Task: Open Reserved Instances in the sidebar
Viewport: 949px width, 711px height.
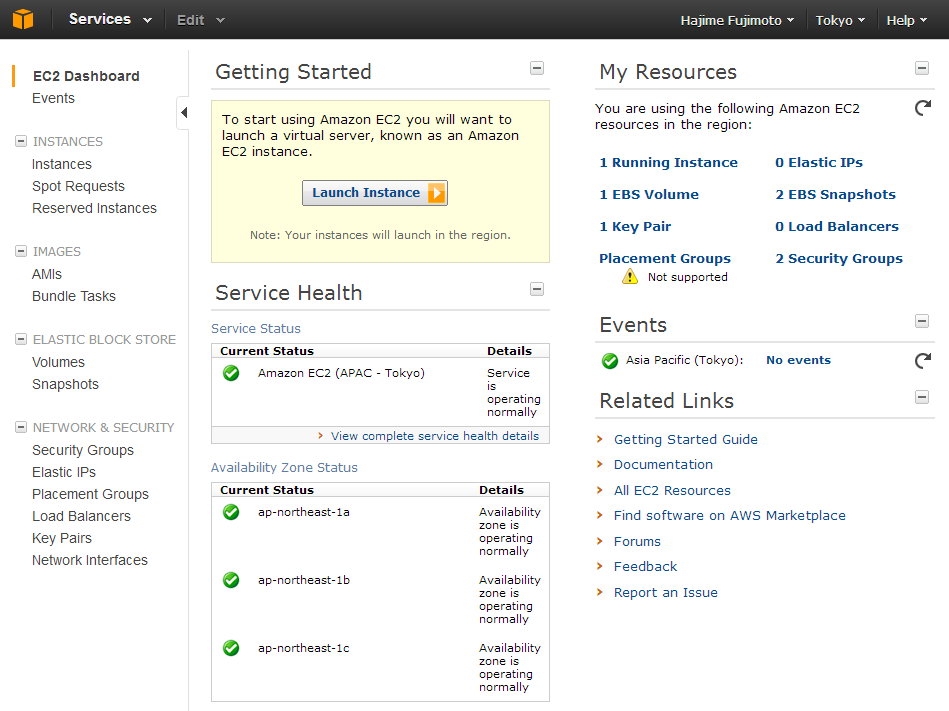Action: coord(94,208)
